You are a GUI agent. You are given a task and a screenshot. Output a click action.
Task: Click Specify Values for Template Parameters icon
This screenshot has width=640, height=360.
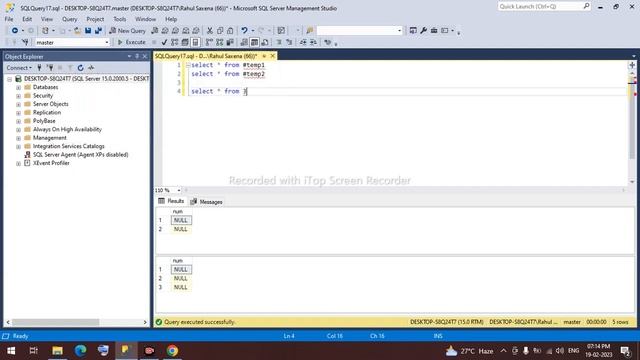coord(327,42)
